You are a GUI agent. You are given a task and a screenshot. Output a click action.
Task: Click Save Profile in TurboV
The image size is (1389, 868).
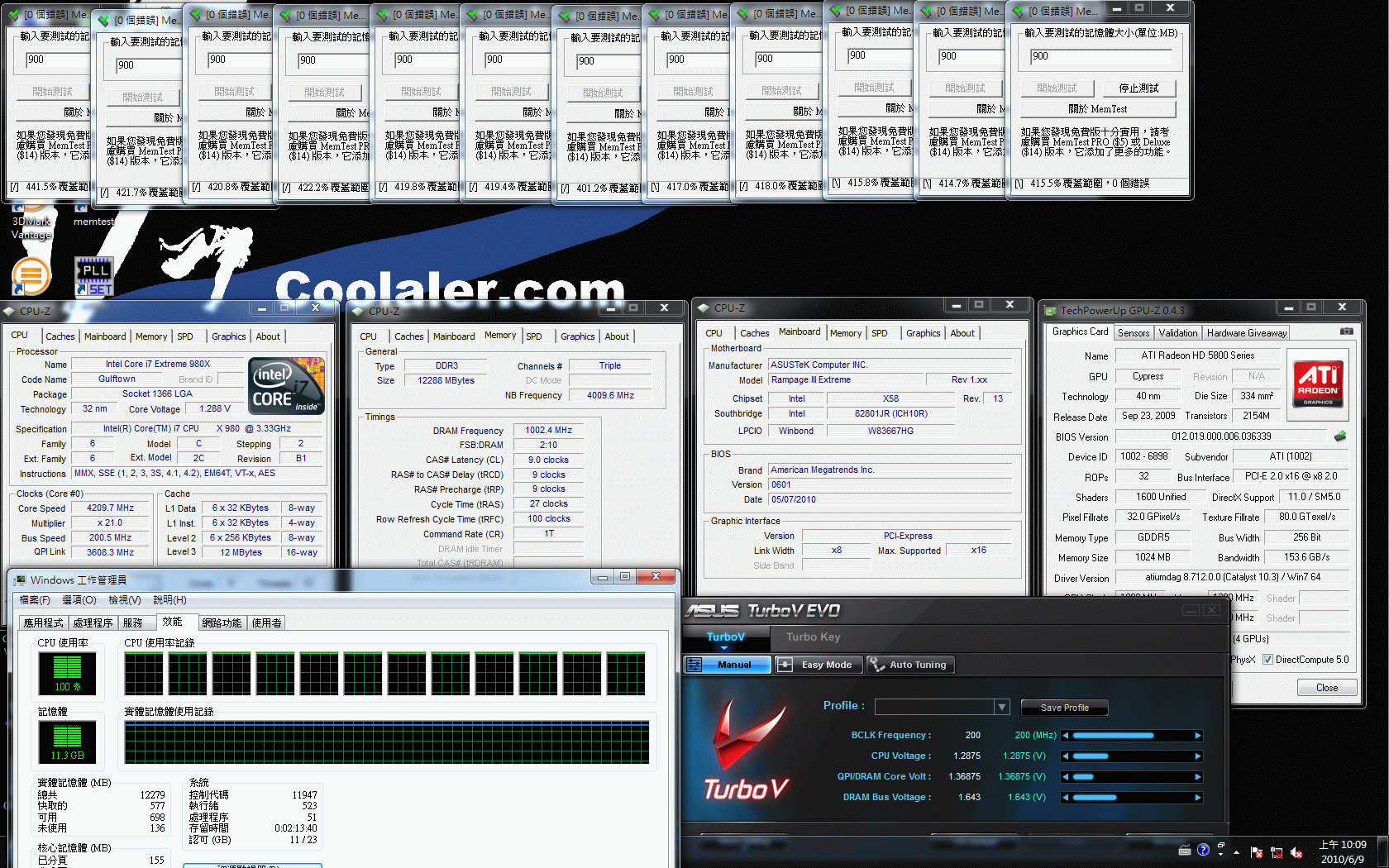(1064, 708)
